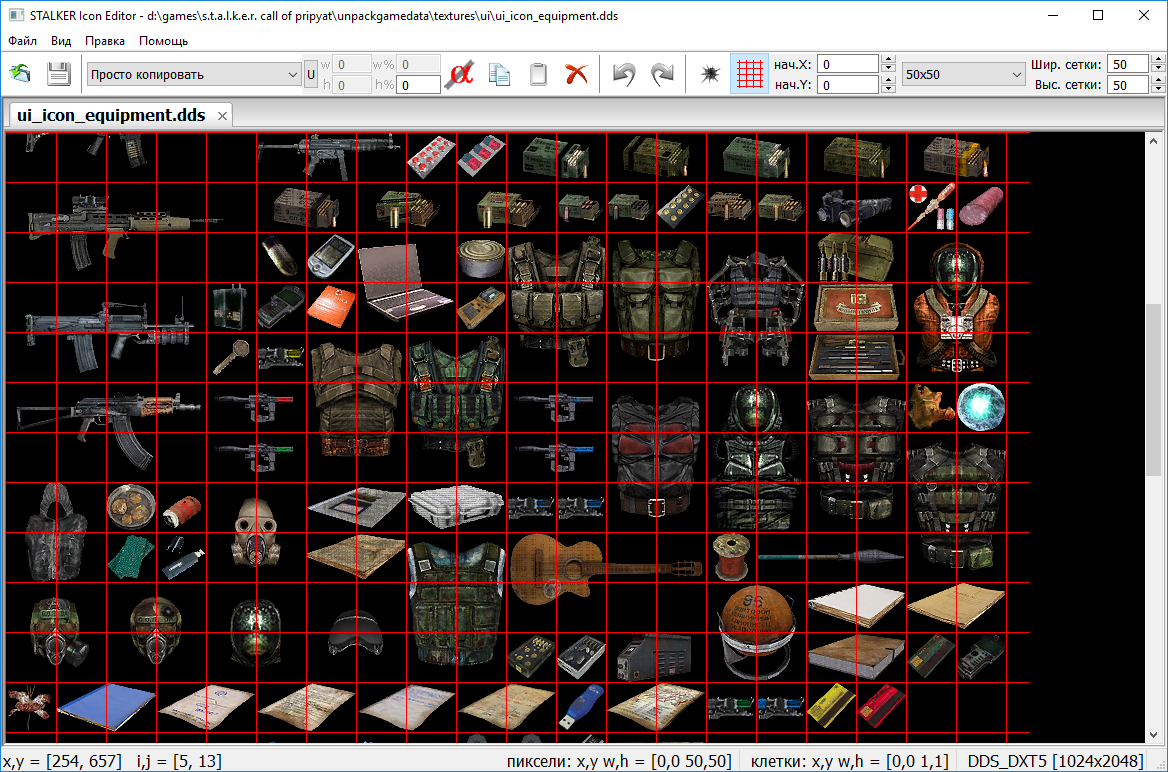Click the scrollbar down arrow

tap(1153, 735)
